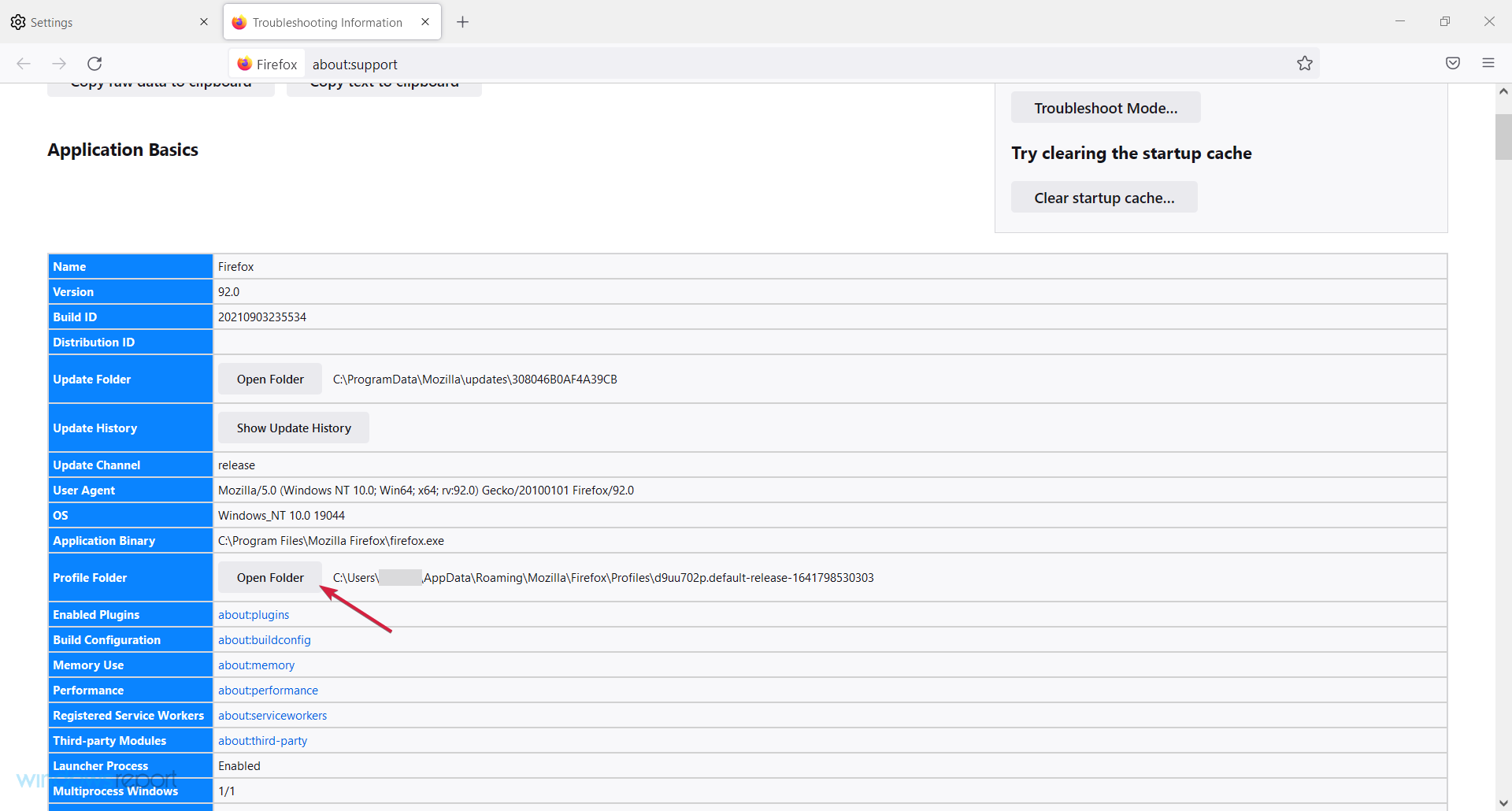Open the Profile Folder with Open Folder
The height and width of the screenshot is (811, 1512).
(270, 578)
